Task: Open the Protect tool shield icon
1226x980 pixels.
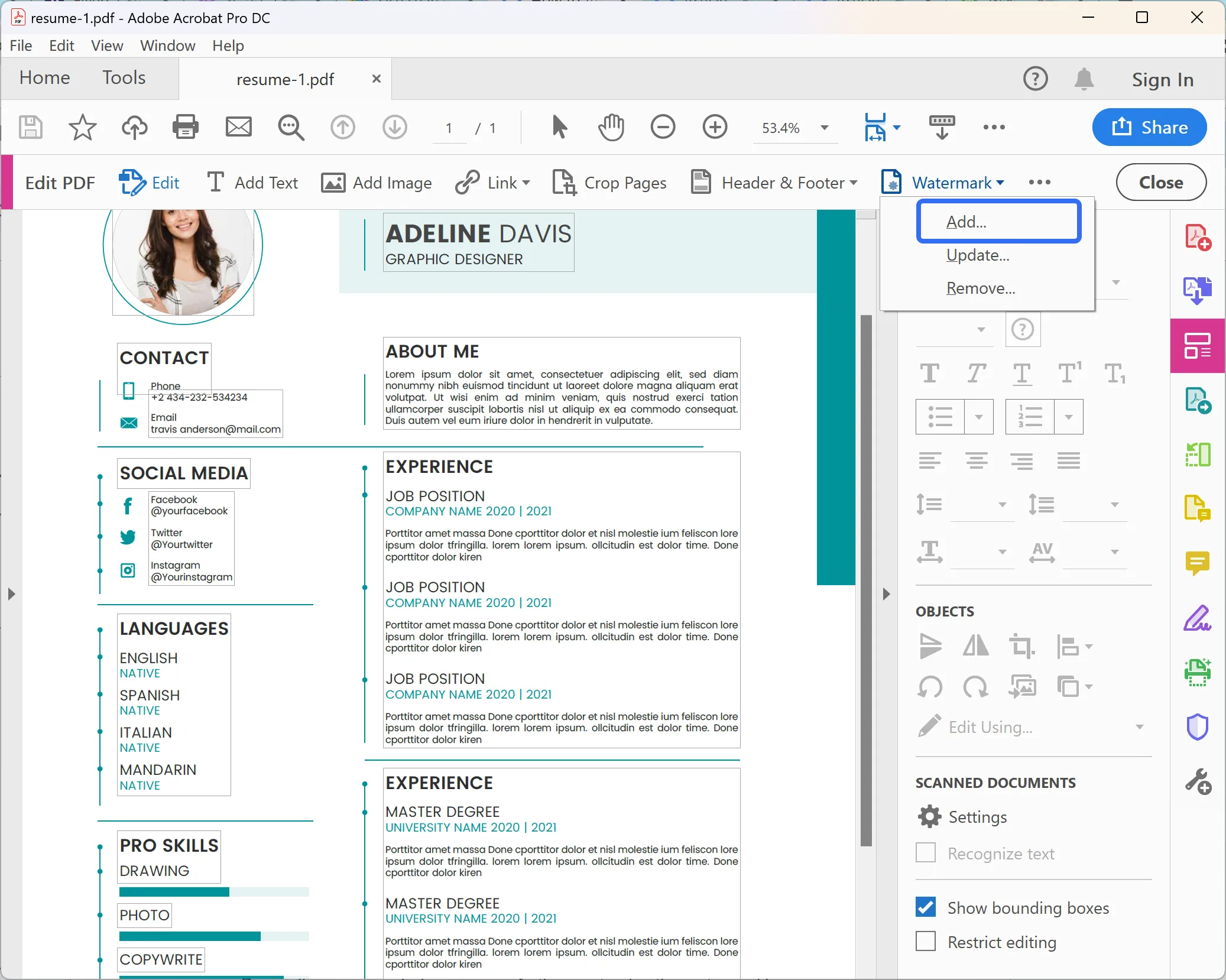Action: tap(1197, 726)
